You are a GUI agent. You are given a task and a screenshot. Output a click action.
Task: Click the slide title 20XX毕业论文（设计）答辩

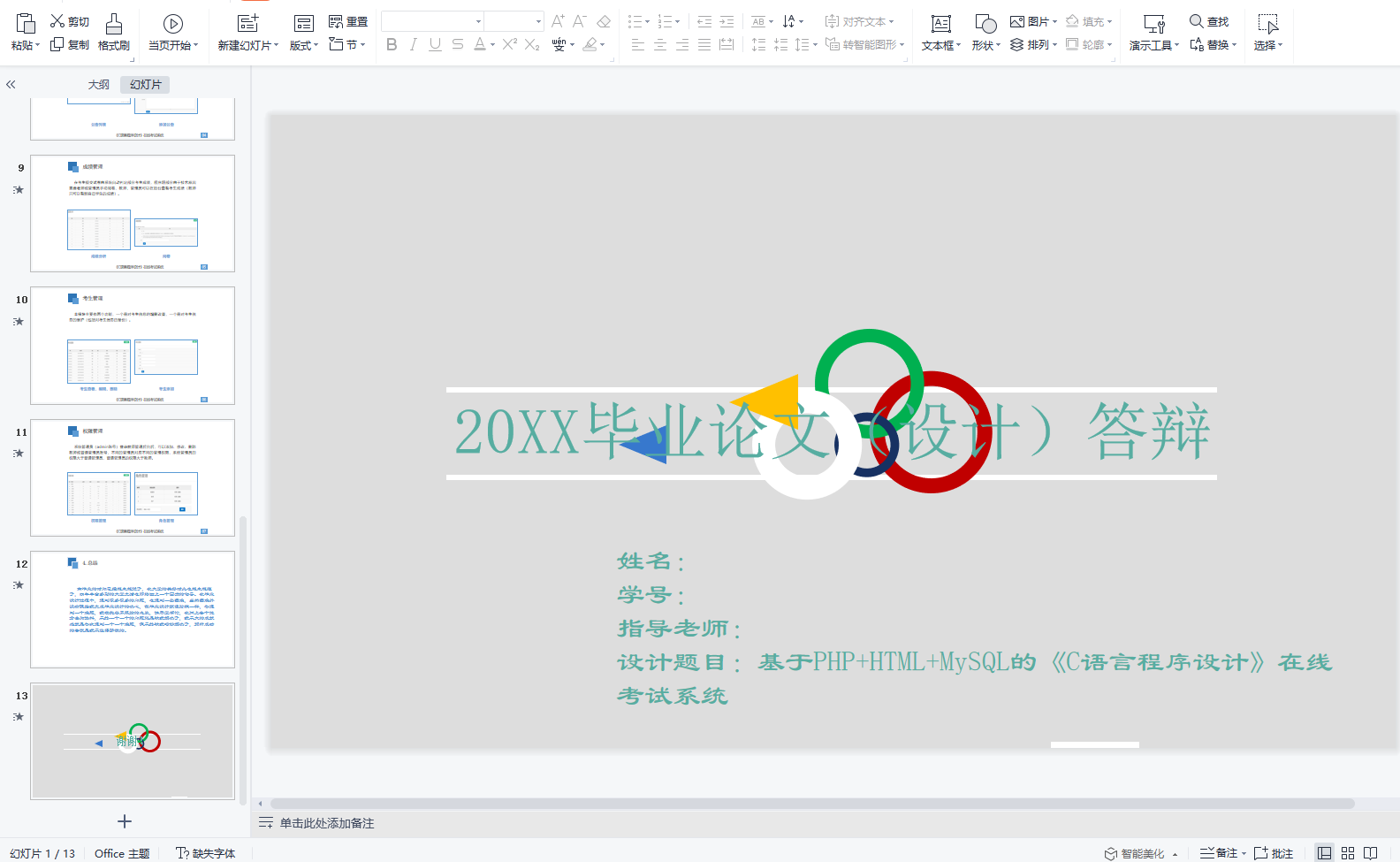832,432
